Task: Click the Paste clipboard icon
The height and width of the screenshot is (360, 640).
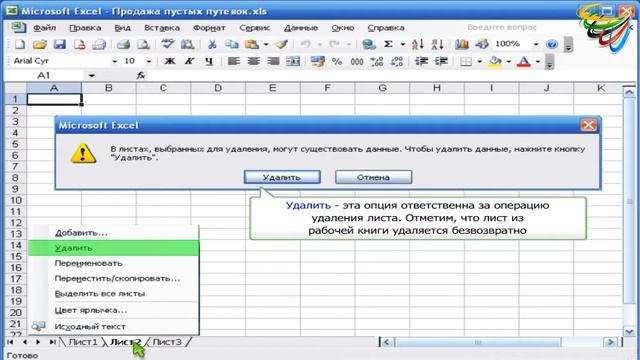Action: [x=252, y=44]
